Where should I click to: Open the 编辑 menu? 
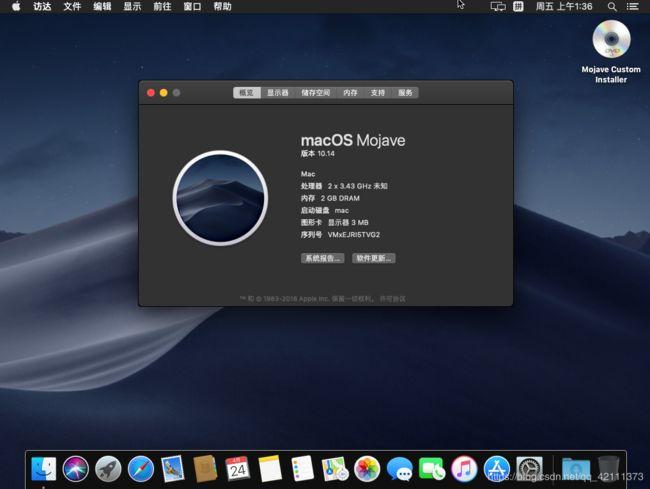(x=102, y=7)
